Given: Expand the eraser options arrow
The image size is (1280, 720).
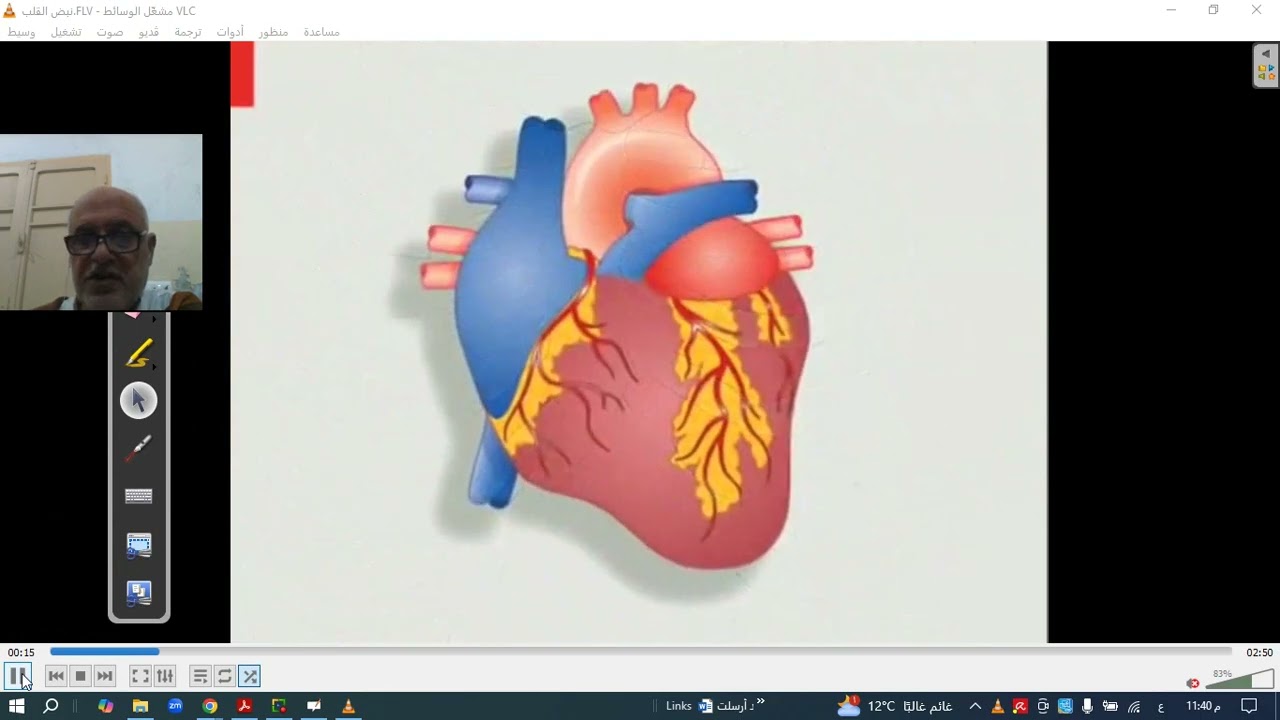Looking at the screenshot, I should point(154,320).
